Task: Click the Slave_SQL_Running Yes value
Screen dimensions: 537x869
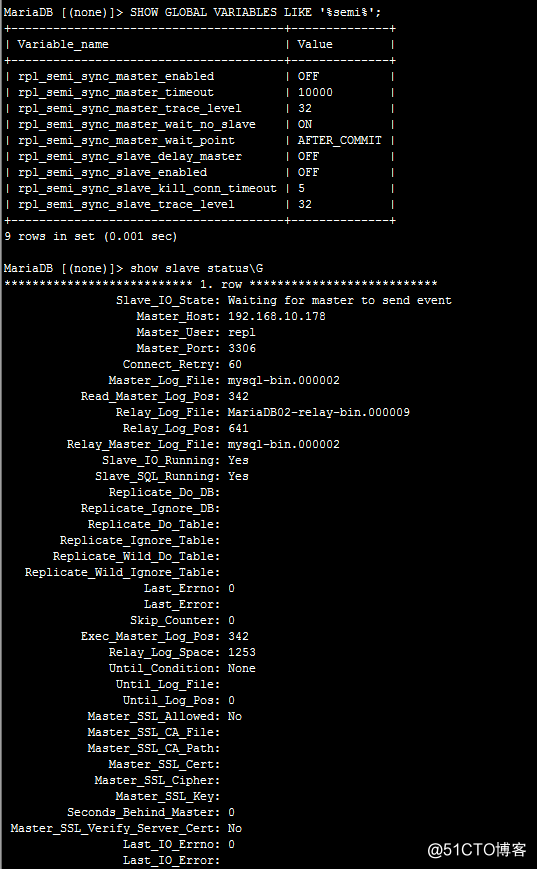Action: coord(238,477)
